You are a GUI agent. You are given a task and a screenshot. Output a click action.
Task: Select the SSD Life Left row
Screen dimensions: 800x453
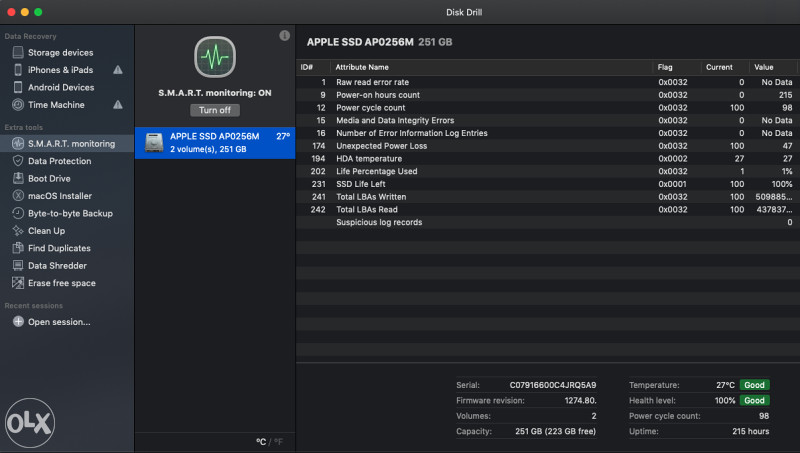click(546, 184)
